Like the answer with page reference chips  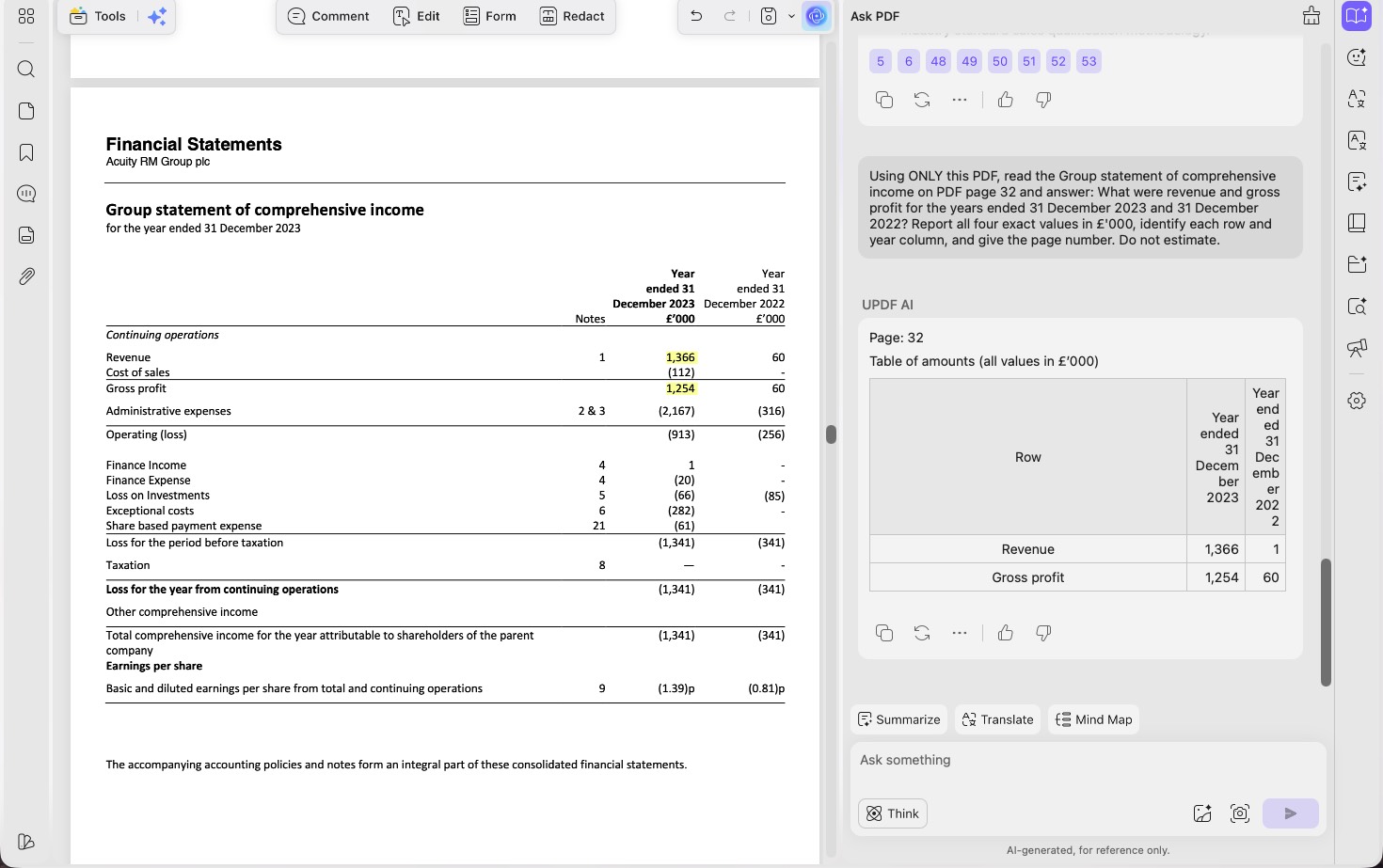(1006, 100)
